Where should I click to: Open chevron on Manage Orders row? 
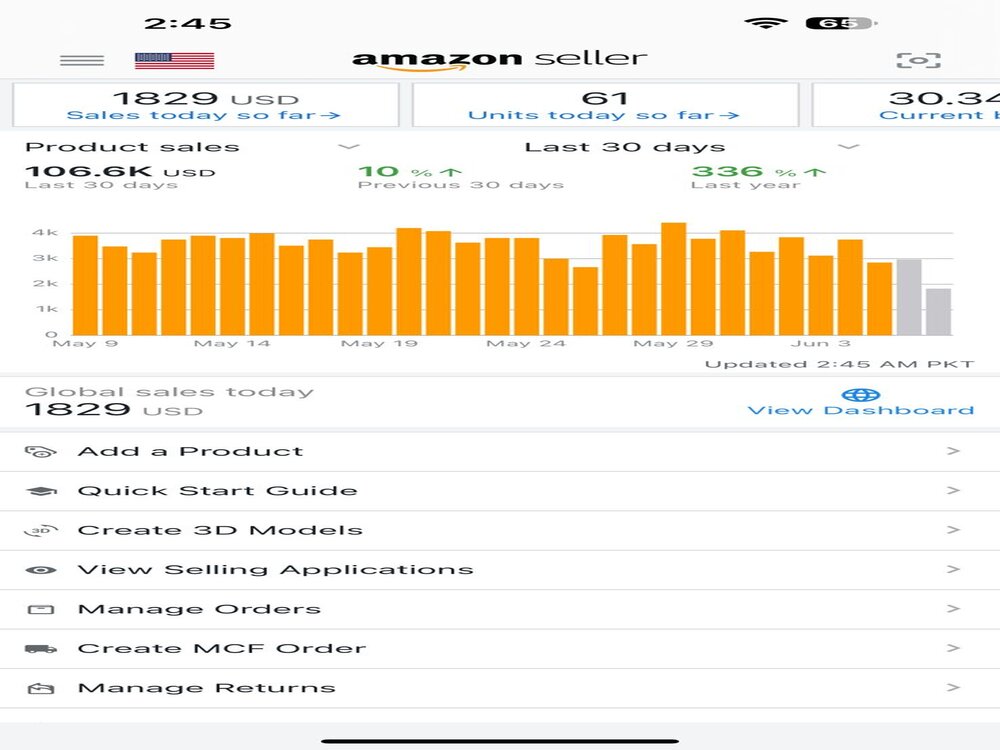click(x=953, y=609)
